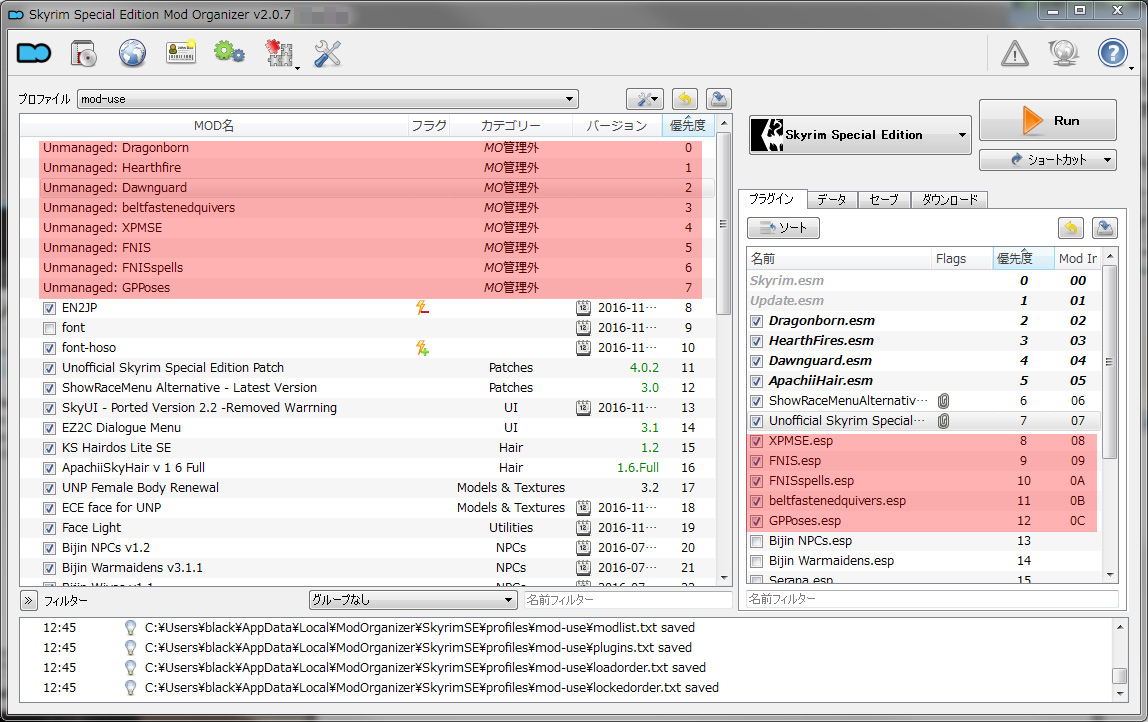Screen dimensions: 1148x722
Task: Switch to the セーブ tab
Action: tap(884, 199)
